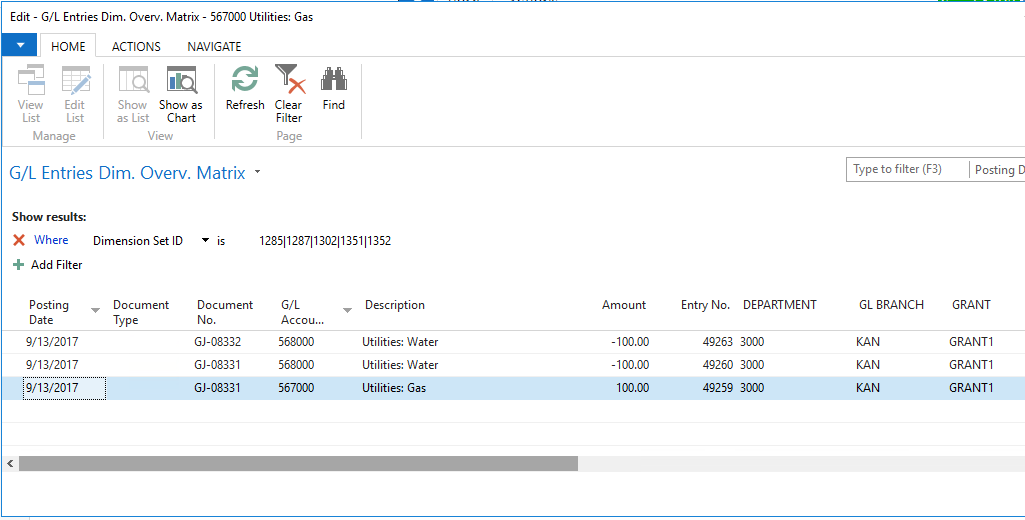1025x520 pixels.
Task: Open Find binoculars tool
Action: point(334,80)
